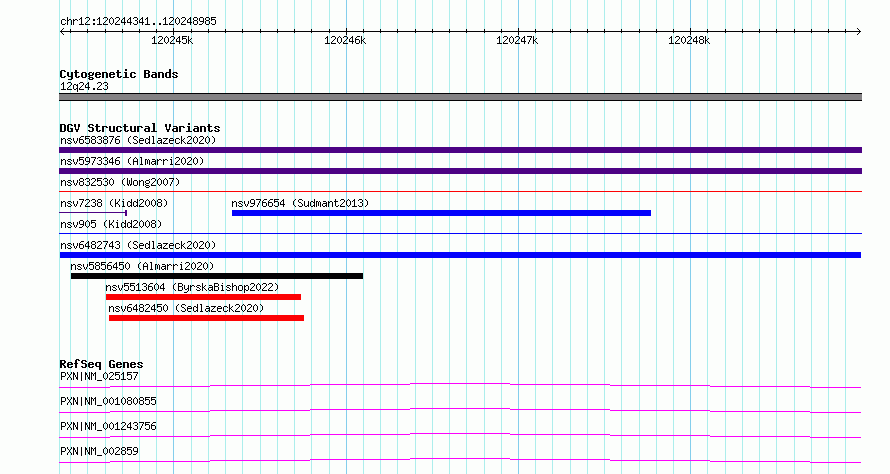The width and height of the screenshot is (890, 474).
Task: Open variant nsv5856450 (Almarri2020) label
Action: (142, 266)
